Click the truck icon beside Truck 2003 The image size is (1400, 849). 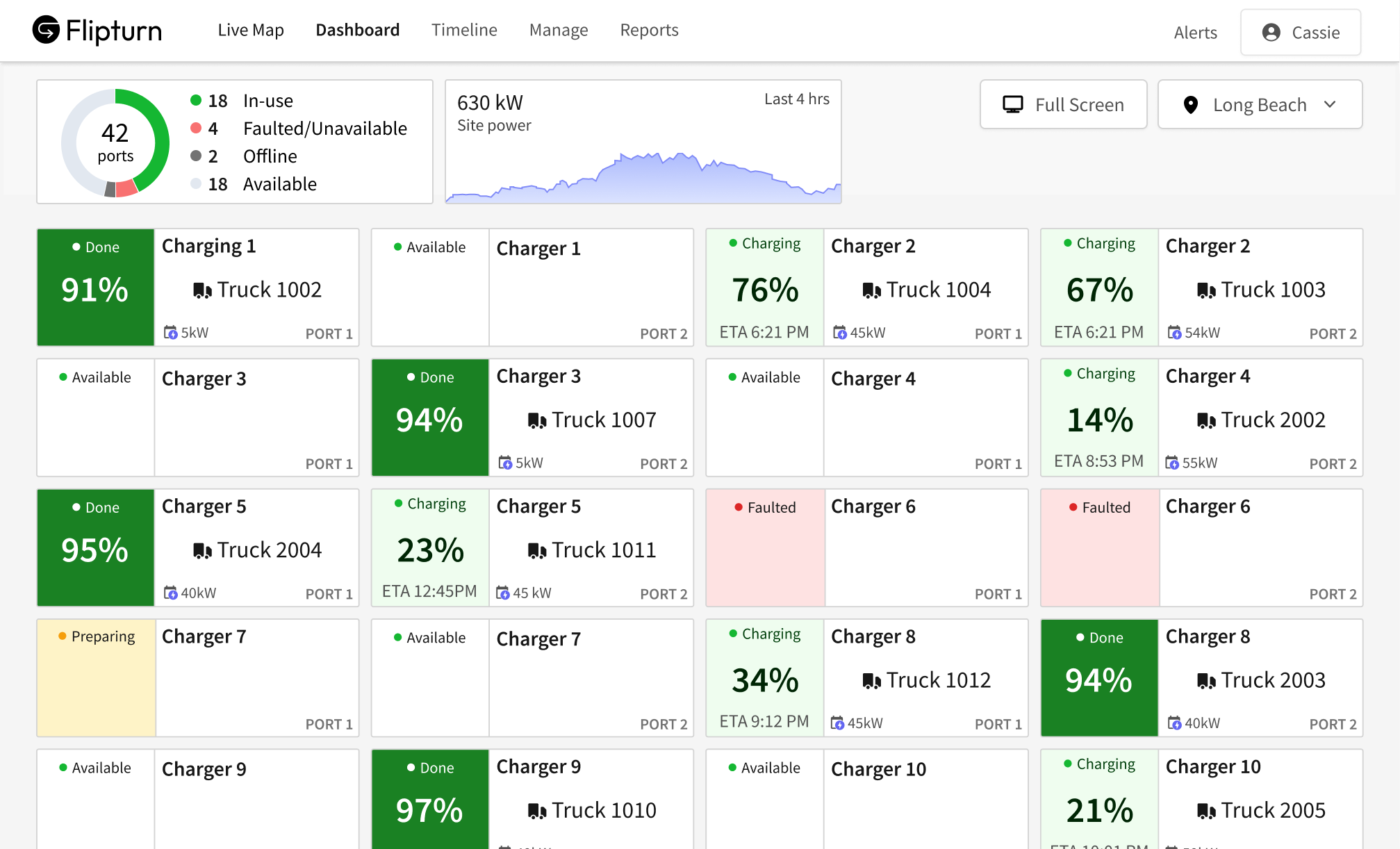click(1206, 681)
